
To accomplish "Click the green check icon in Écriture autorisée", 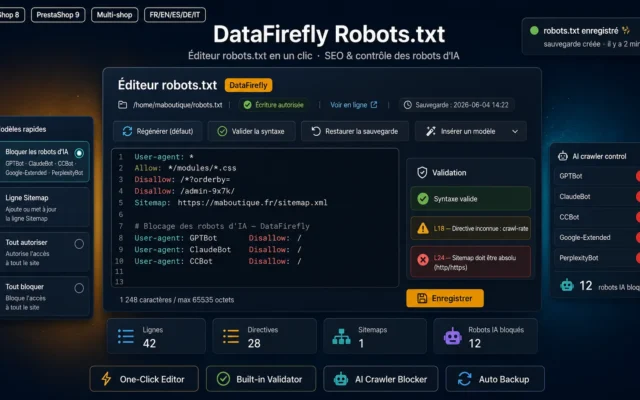I will [x=247, y=105].
